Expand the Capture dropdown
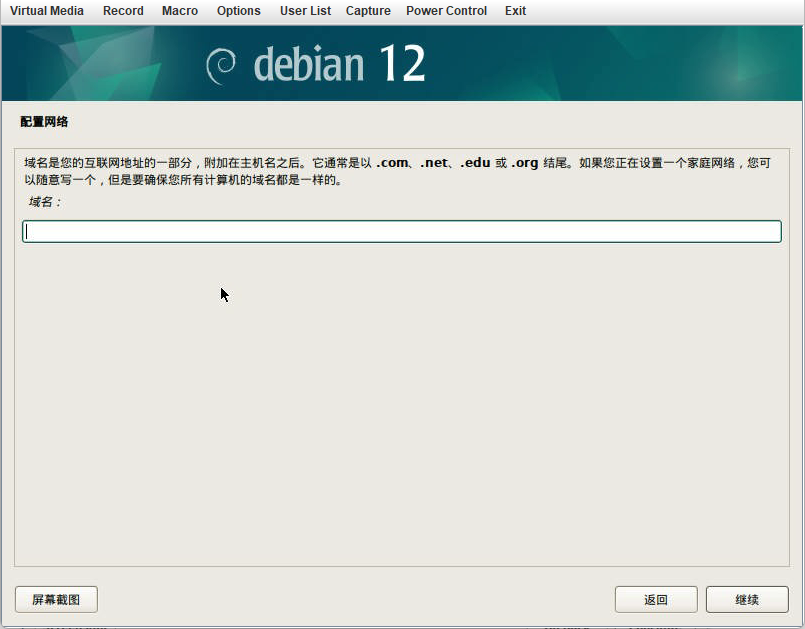The image size is (805, 629). (x=367, y=11)
